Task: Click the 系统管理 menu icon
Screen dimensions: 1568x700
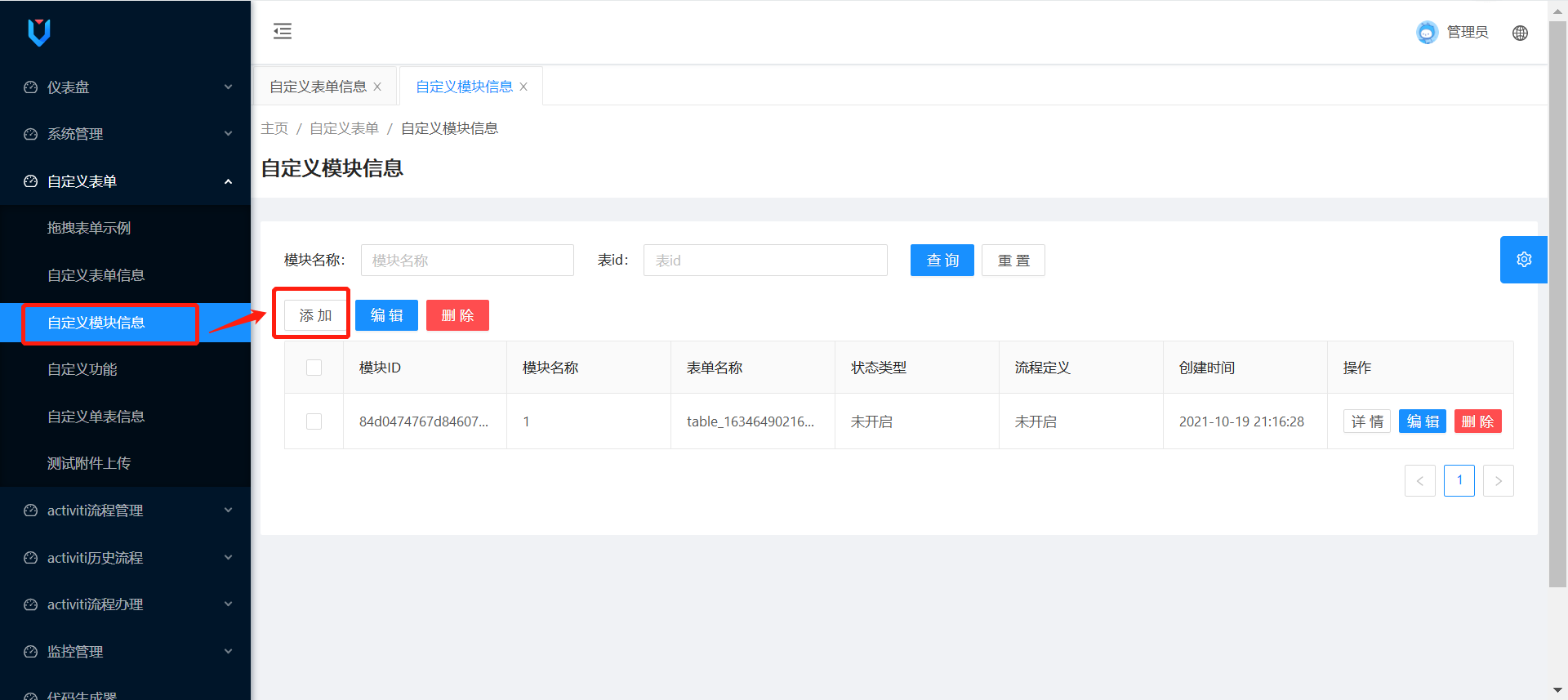Action: pyautogui.click(x=31, y=134)
